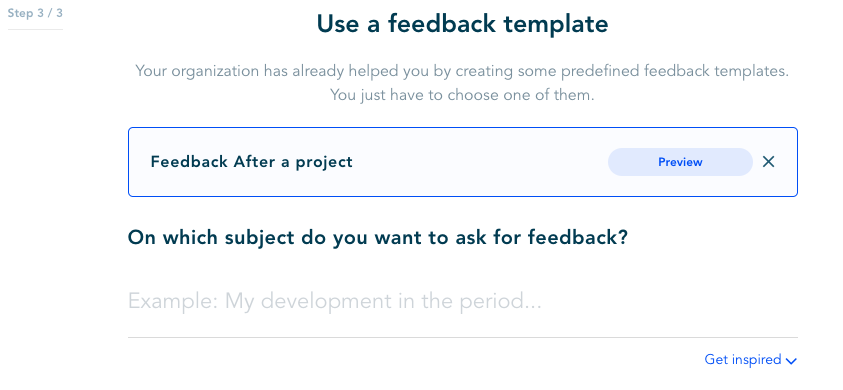Click the underline beneath the subject input
The image size is (843, 390).
click(x=462, y=337)
